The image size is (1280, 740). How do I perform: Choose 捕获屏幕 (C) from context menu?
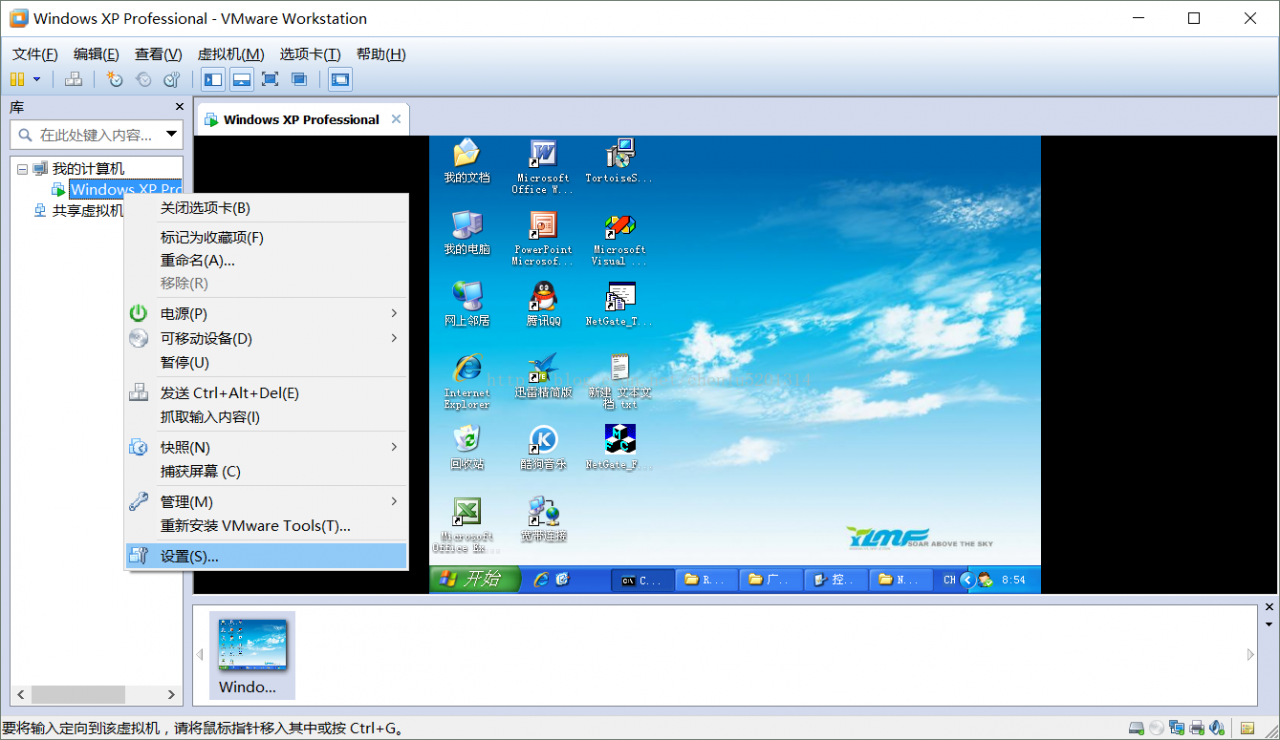pyautogui.click(x=266, y=471)
